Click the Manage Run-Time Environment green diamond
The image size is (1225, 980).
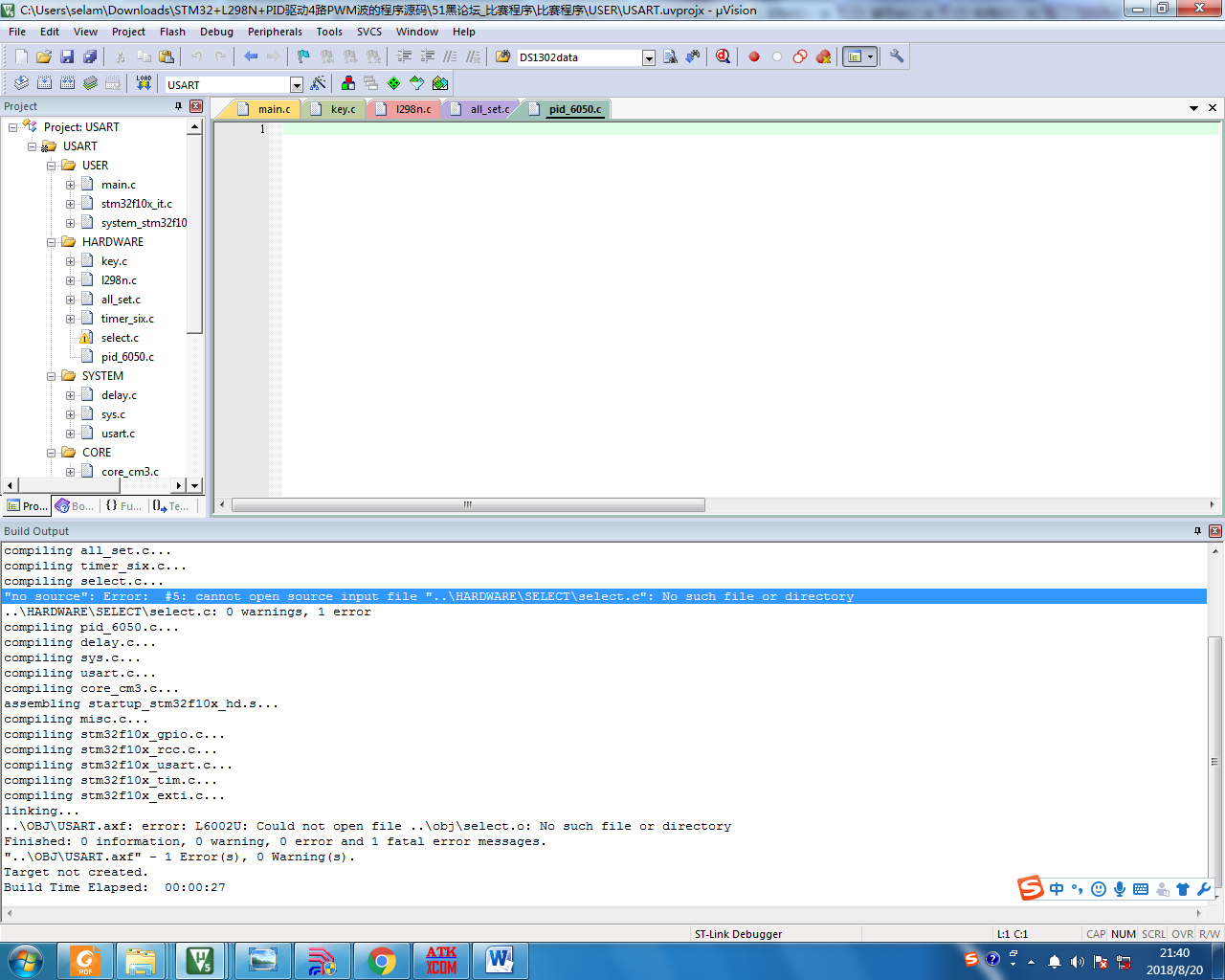click(x=394, y=84)
